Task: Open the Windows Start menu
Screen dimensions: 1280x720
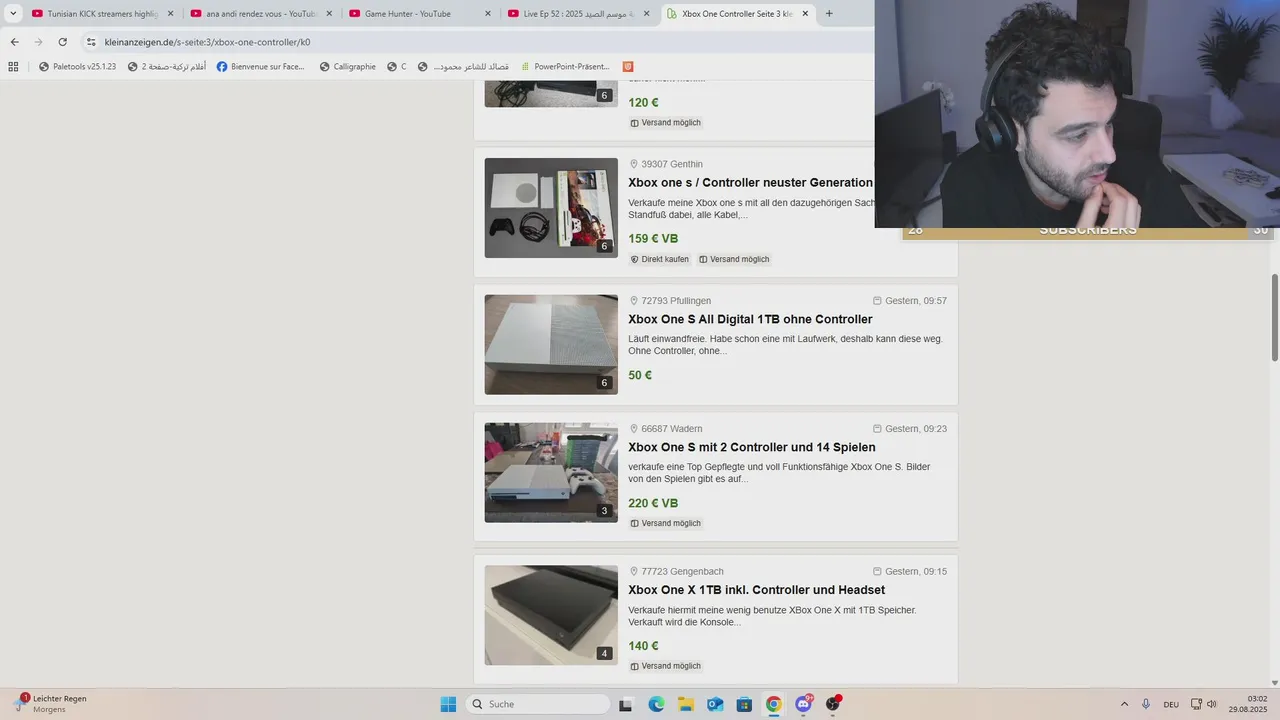Action: coord(448,704)
